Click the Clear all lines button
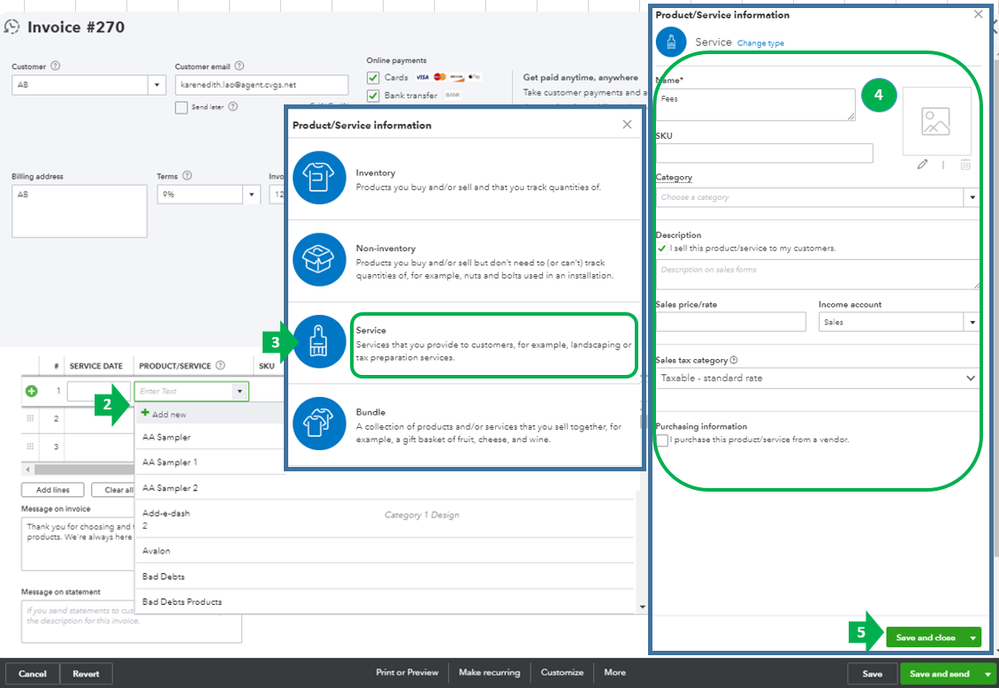Viewport: 999px width, 688px height. [x=115, y=490]
